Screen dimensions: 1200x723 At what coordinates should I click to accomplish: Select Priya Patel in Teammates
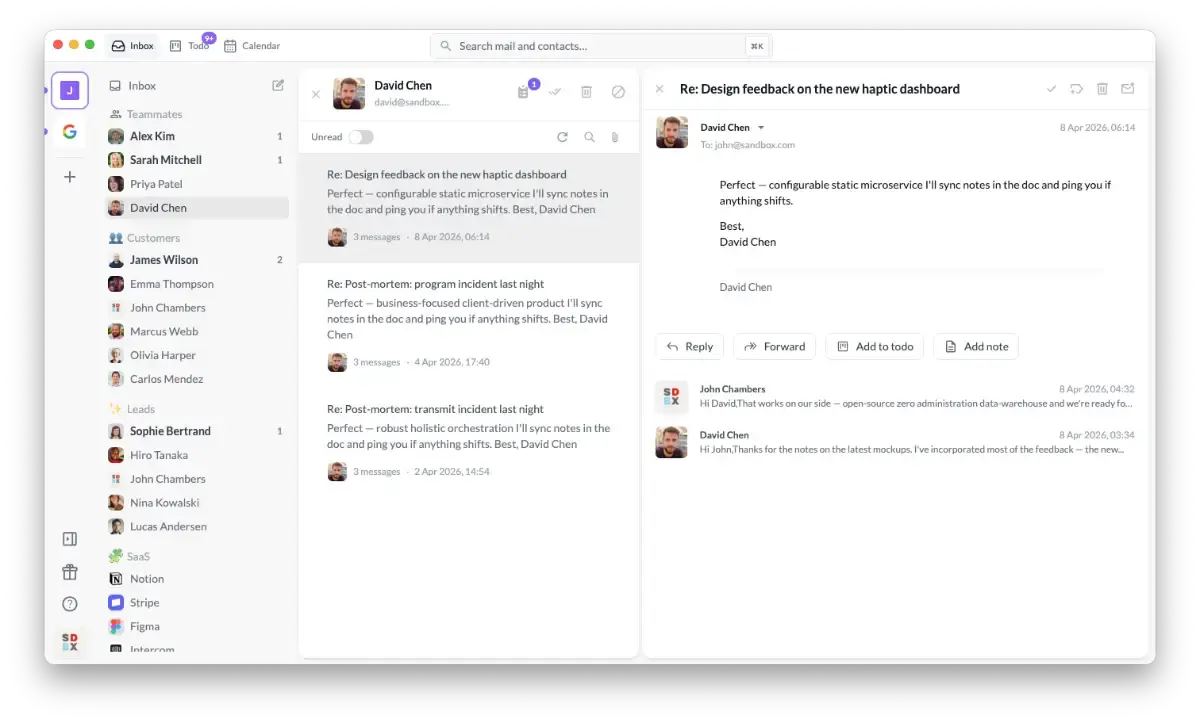[x=196, y=184]
